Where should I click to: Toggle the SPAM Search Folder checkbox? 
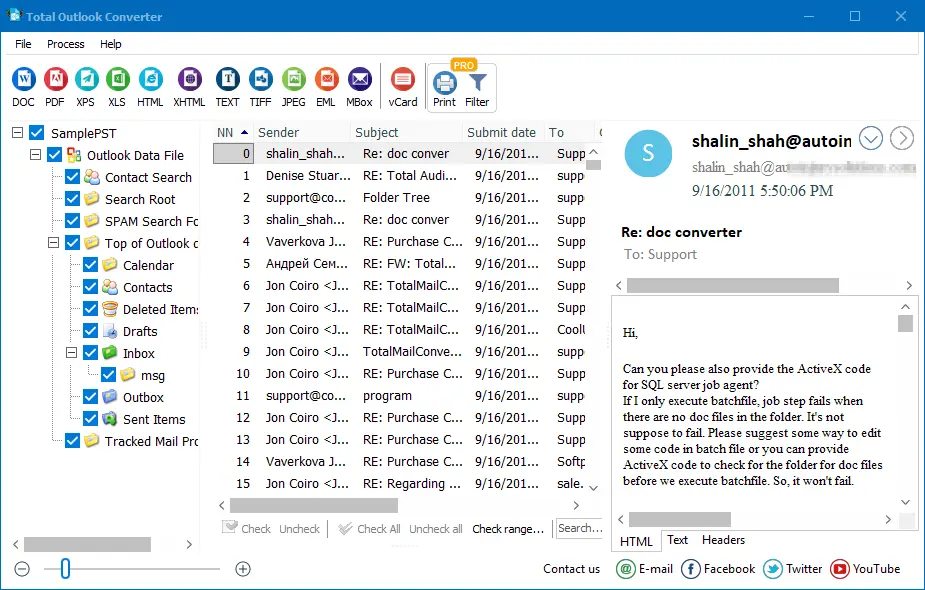(72, 220)
